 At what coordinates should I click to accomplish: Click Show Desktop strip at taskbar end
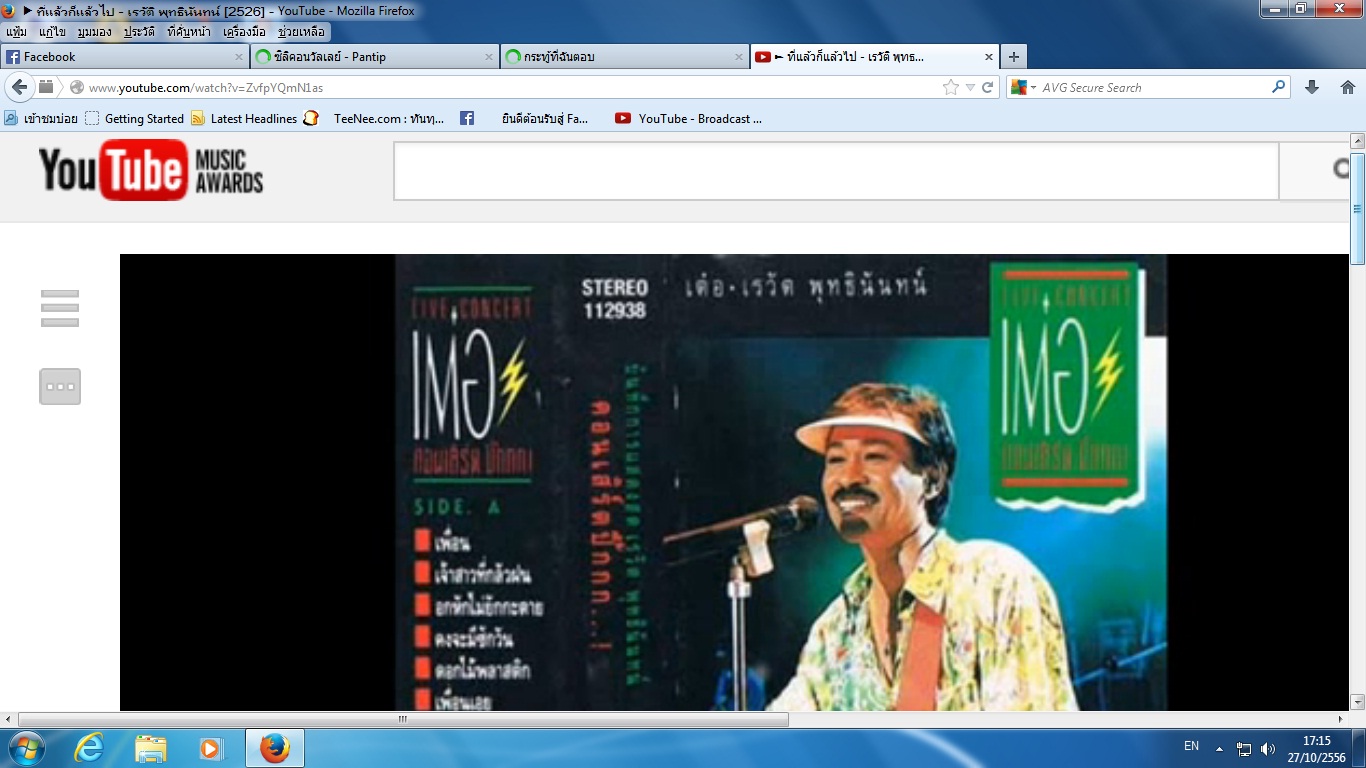coord(1359,748)
